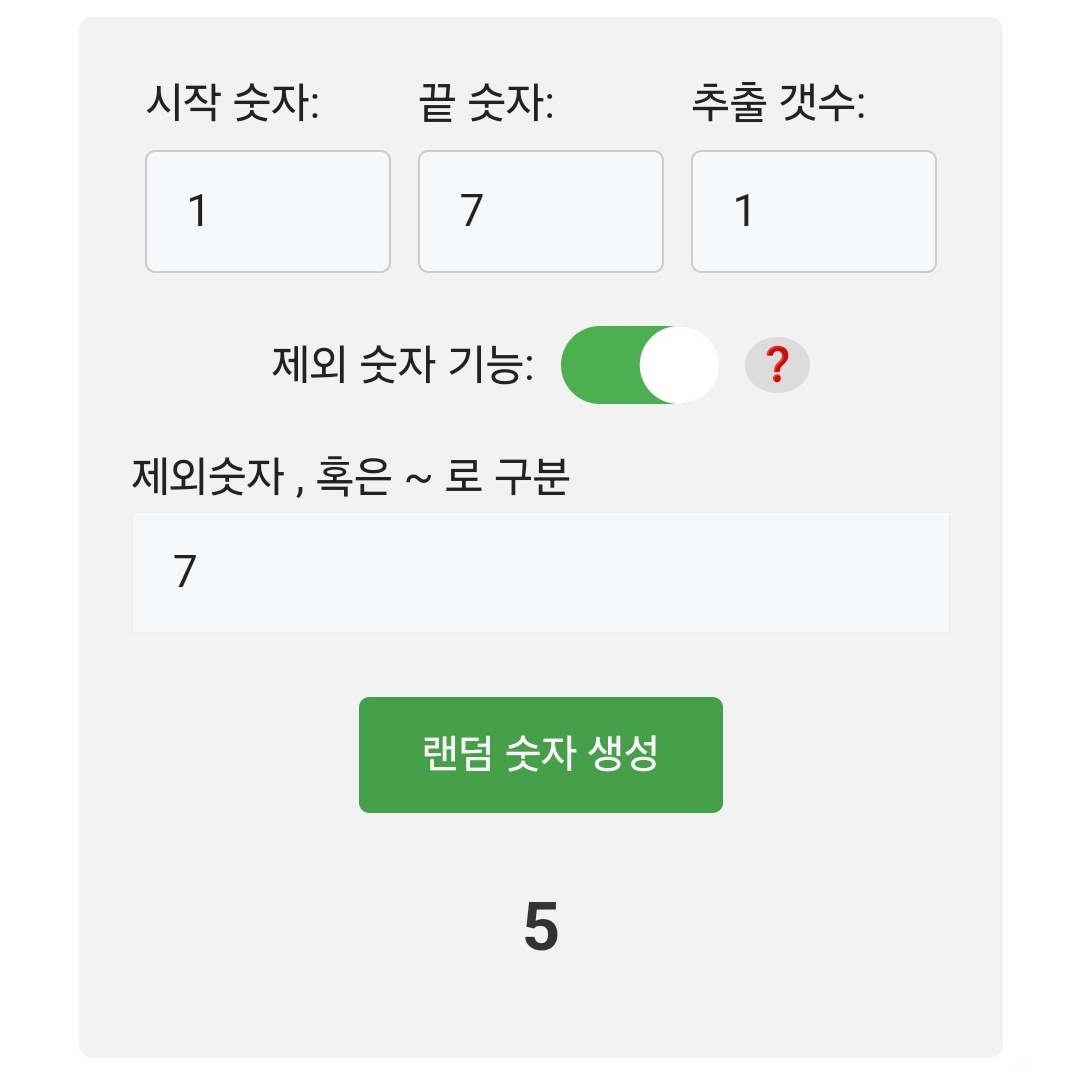The width and height of the screenshot is (1080, 1072).
Task: Click the 제외숫자 , 혹은 ~ 로 구분 label
Action: [x=350, y=477]
